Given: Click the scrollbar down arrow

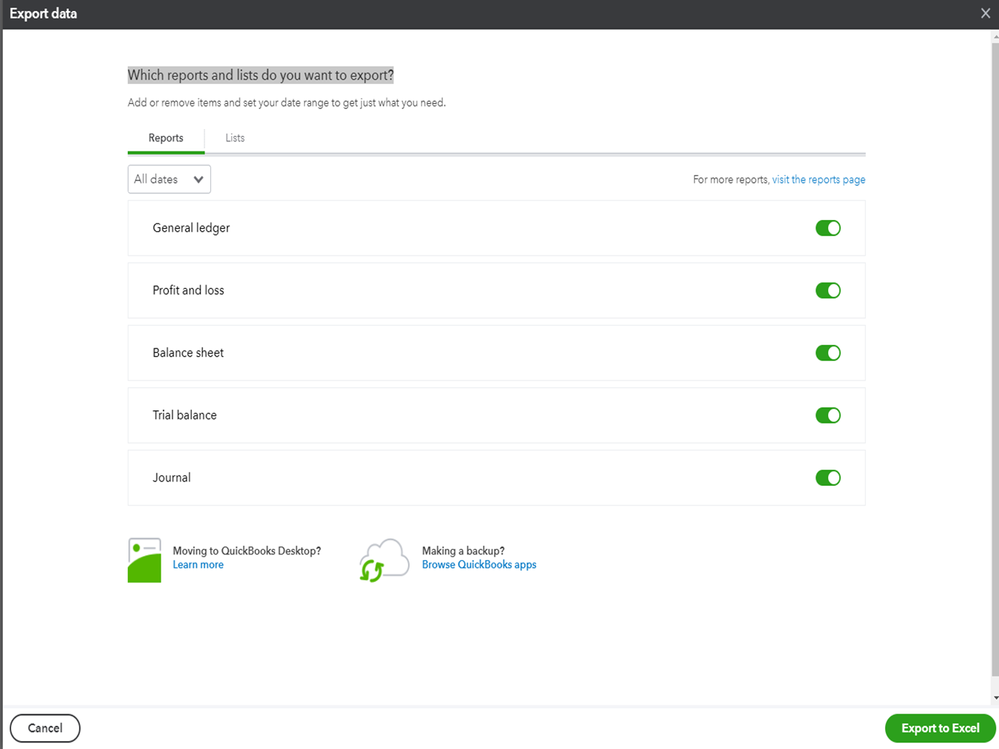Looking at the screenshot, I should 995,698.
